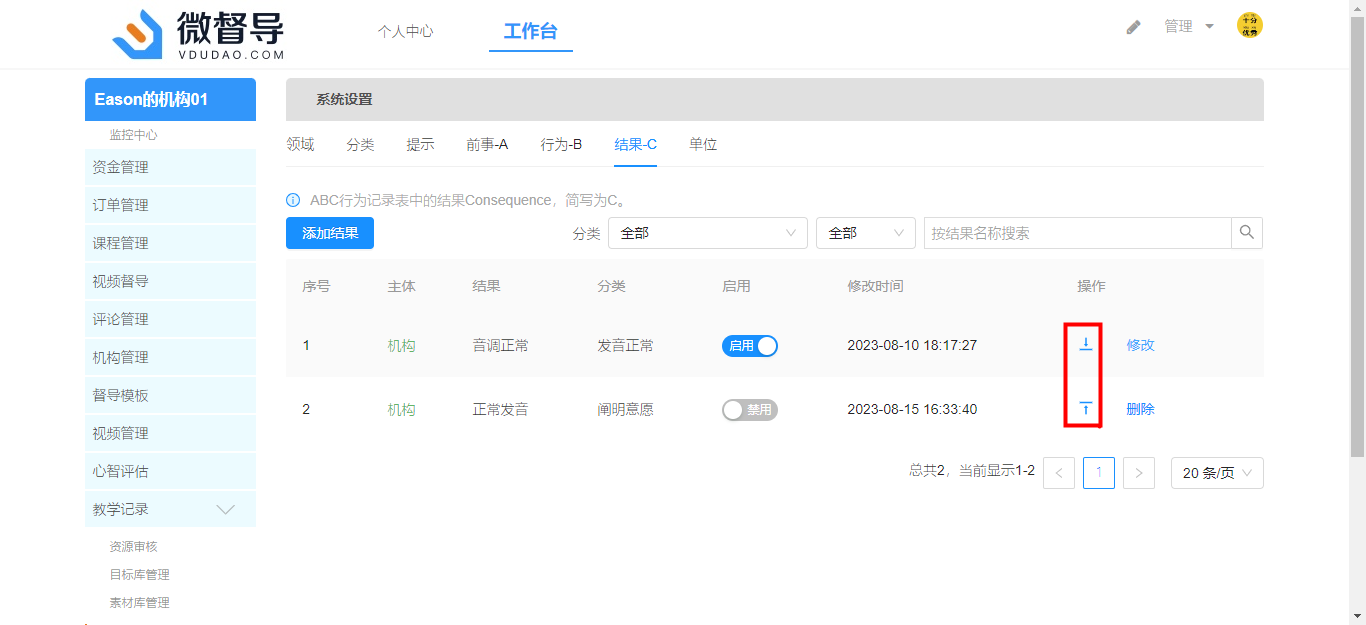Collapse the 教学记录 sidebar section
Image resolution: width=1366 pixels, height=625 pixels.
pyautogui.click(x=170, y=509)
